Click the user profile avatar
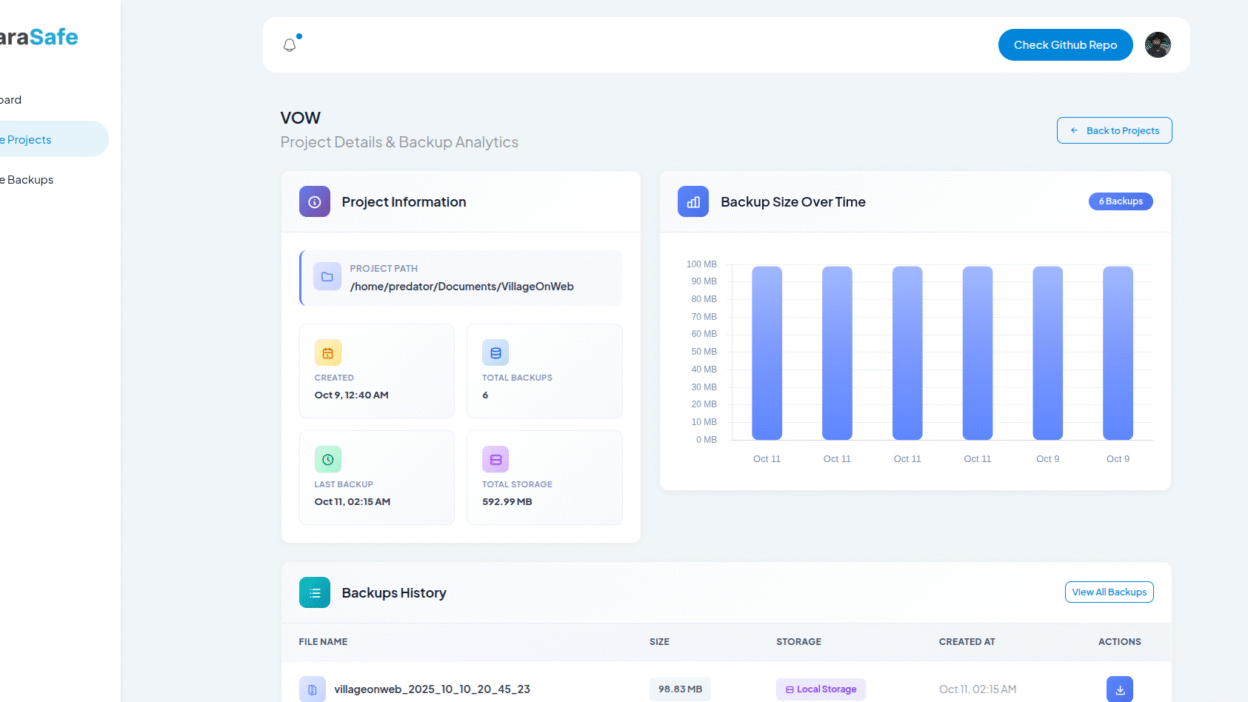The width and height of the screenshot is (1248, 702). pos(1157,45)
